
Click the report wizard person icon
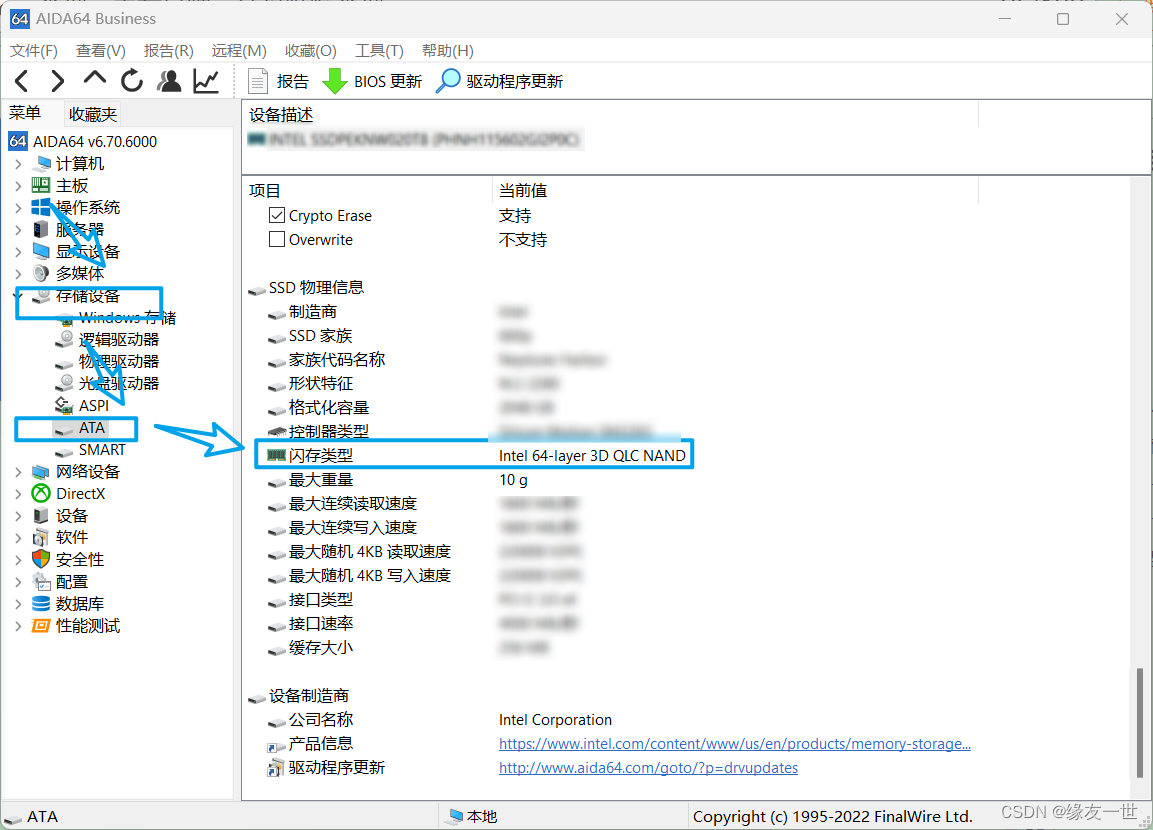point(168,81)
